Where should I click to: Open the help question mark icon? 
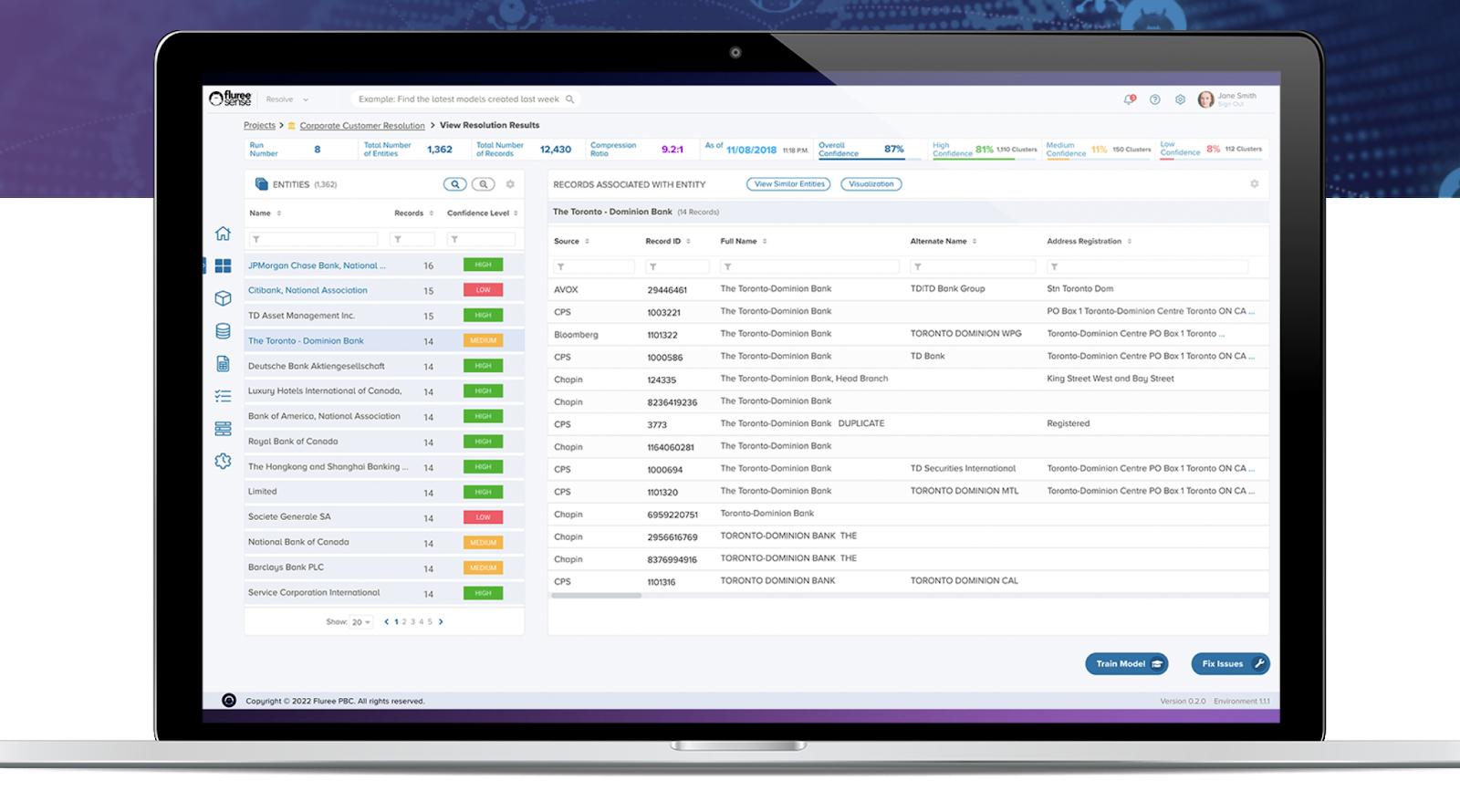[x=1154, y=99]
